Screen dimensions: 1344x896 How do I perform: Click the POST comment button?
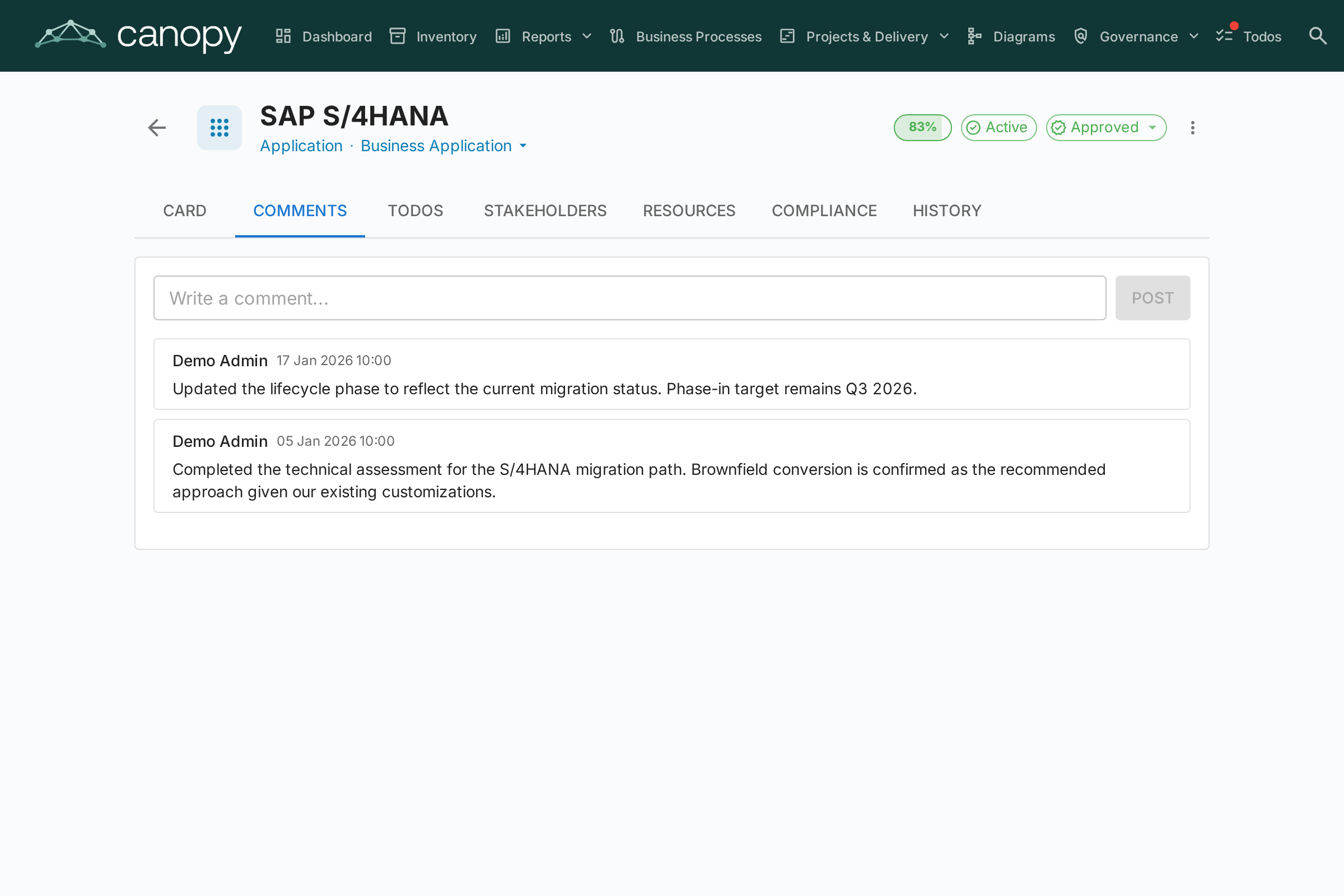tap(1152, 298)
